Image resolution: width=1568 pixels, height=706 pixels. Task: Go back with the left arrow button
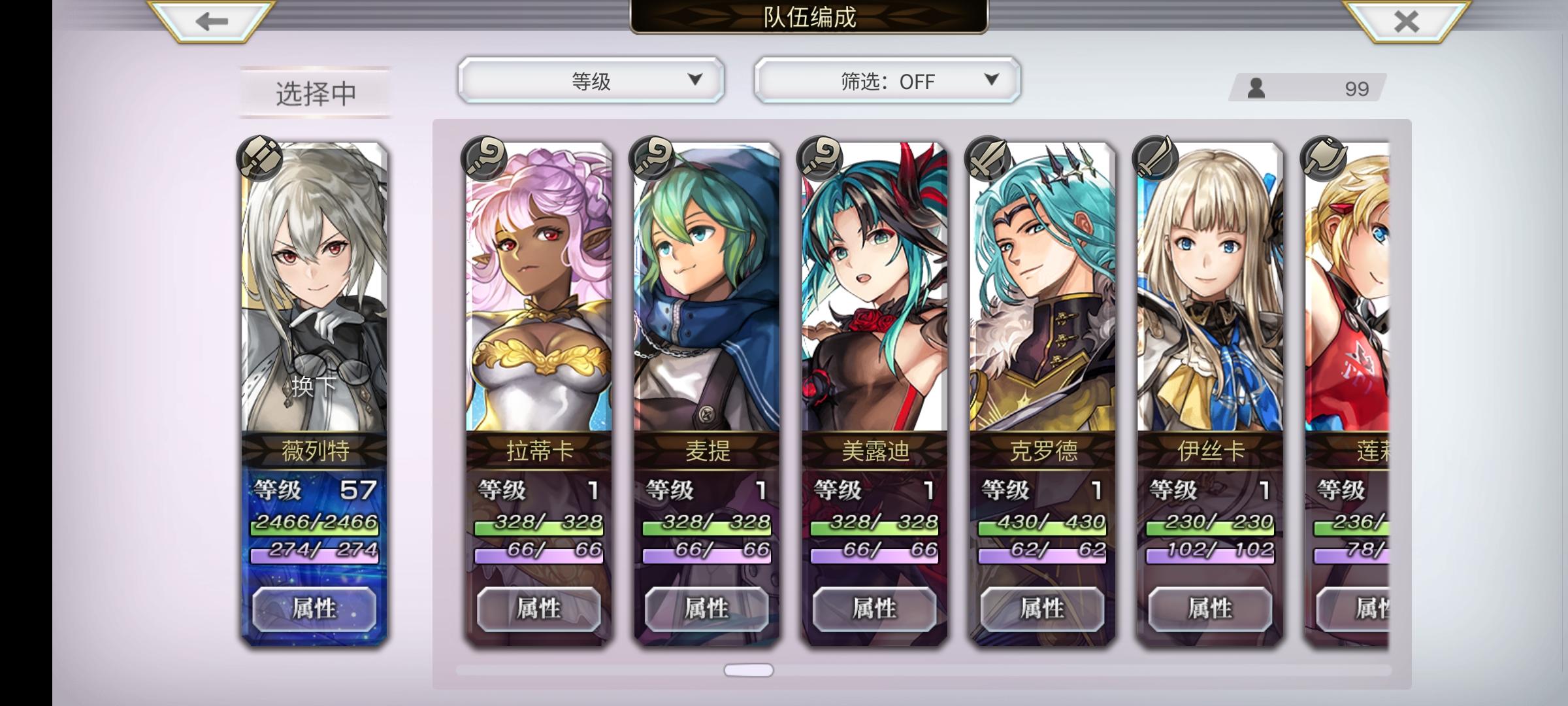211,21
